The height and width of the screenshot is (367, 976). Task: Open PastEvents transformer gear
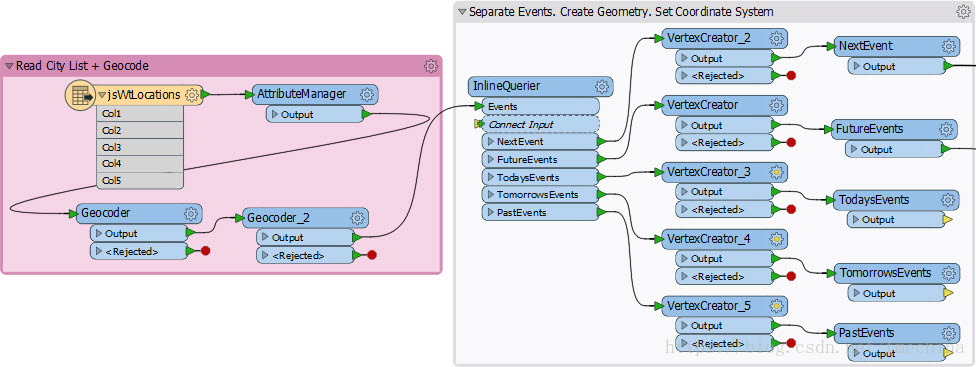click(949, 333)
